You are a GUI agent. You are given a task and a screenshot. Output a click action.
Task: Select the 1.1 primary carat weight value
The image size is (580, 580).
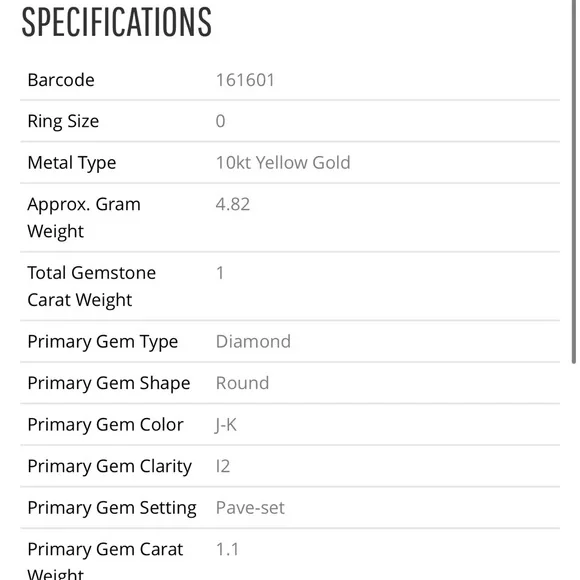[x=227, y=549]
